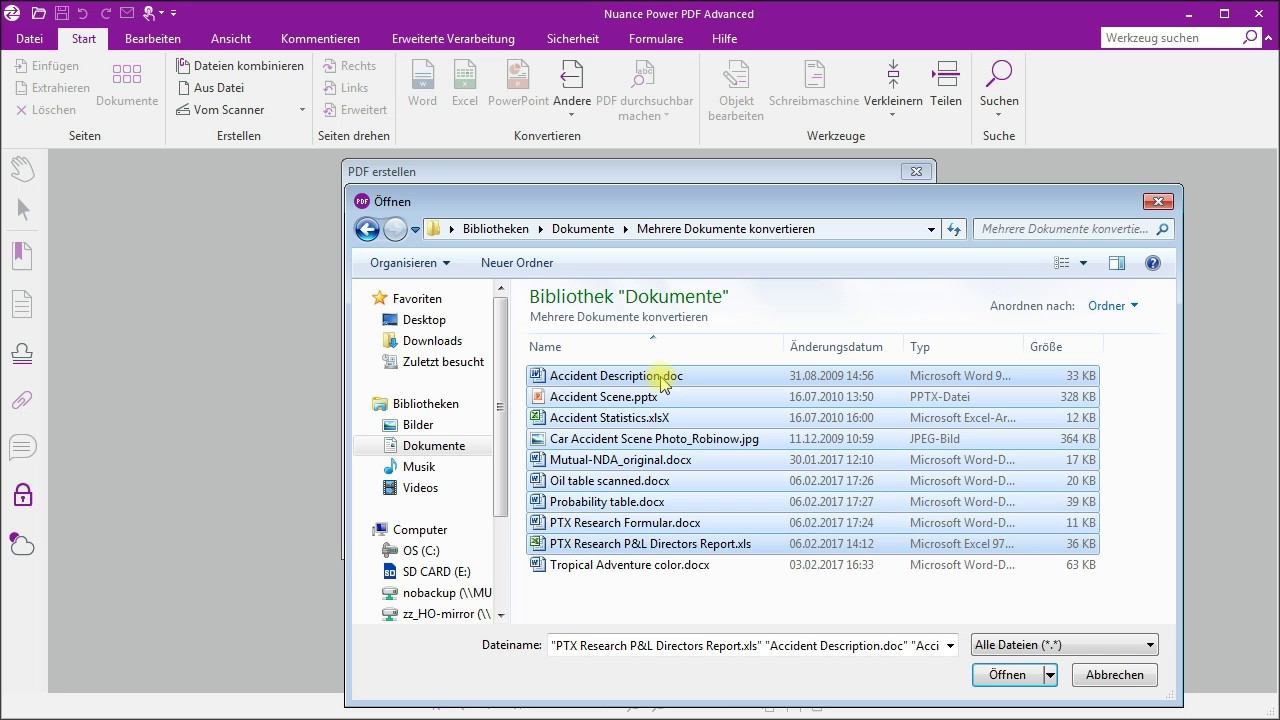Open the customize quick access toolbar dropdown
This screenshot has width=1280, height=720.
[173, 14]
